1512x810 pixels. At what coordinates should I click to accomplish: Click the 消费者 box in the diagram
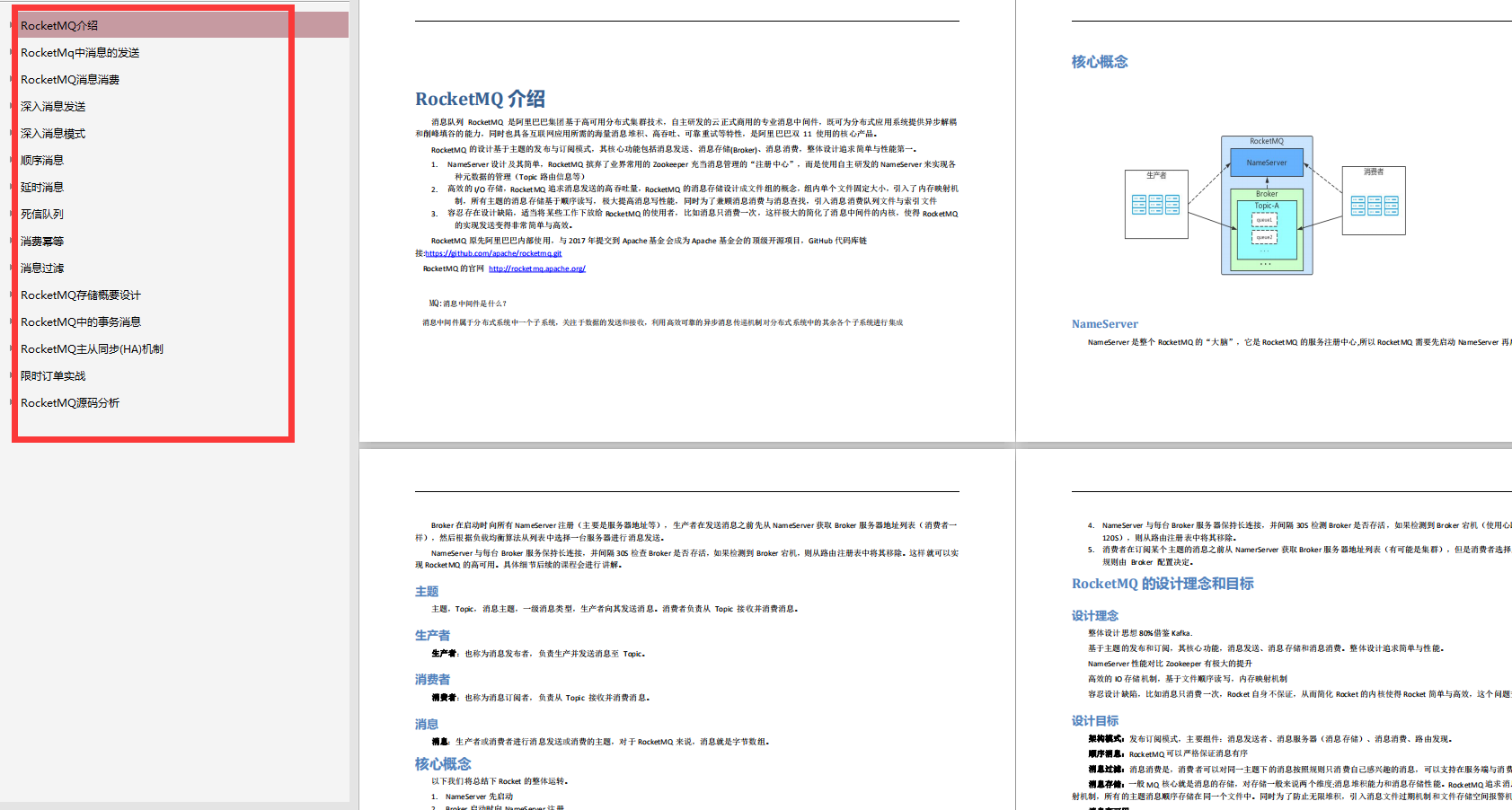[1374, 200]
